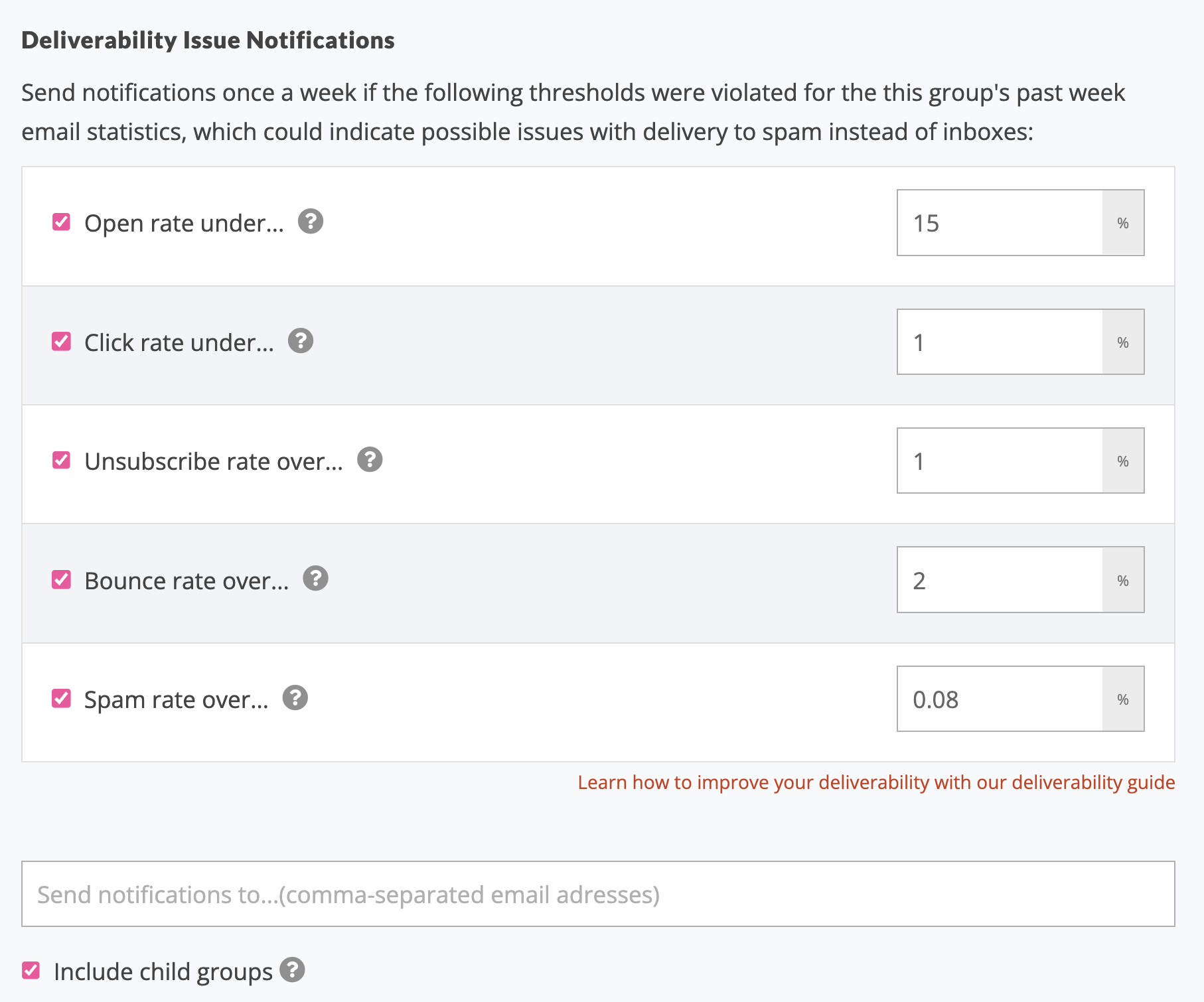Click help icon beside Include child groups
Viewport: 1204px width, 1002px height.
292,970
